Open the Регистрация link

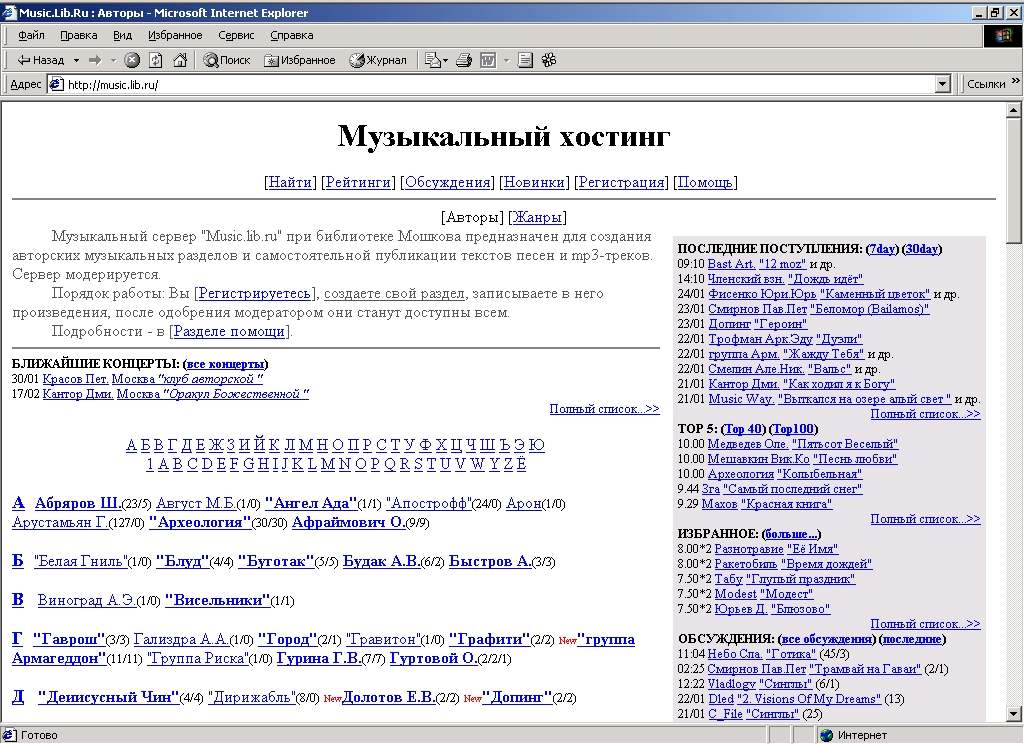coord(621,182)
